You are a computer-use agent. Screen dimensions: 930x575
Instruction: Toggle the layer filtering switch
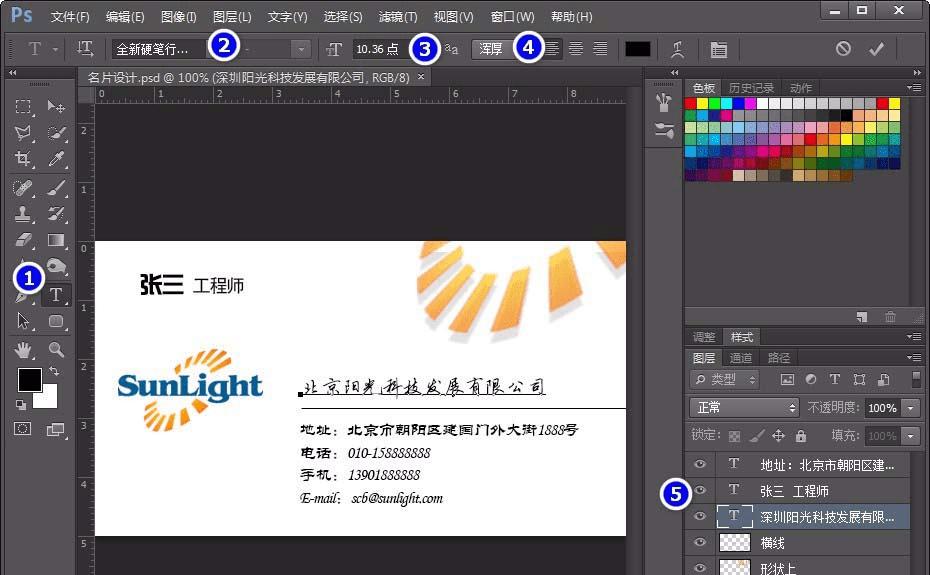click(x=916, y=379)
